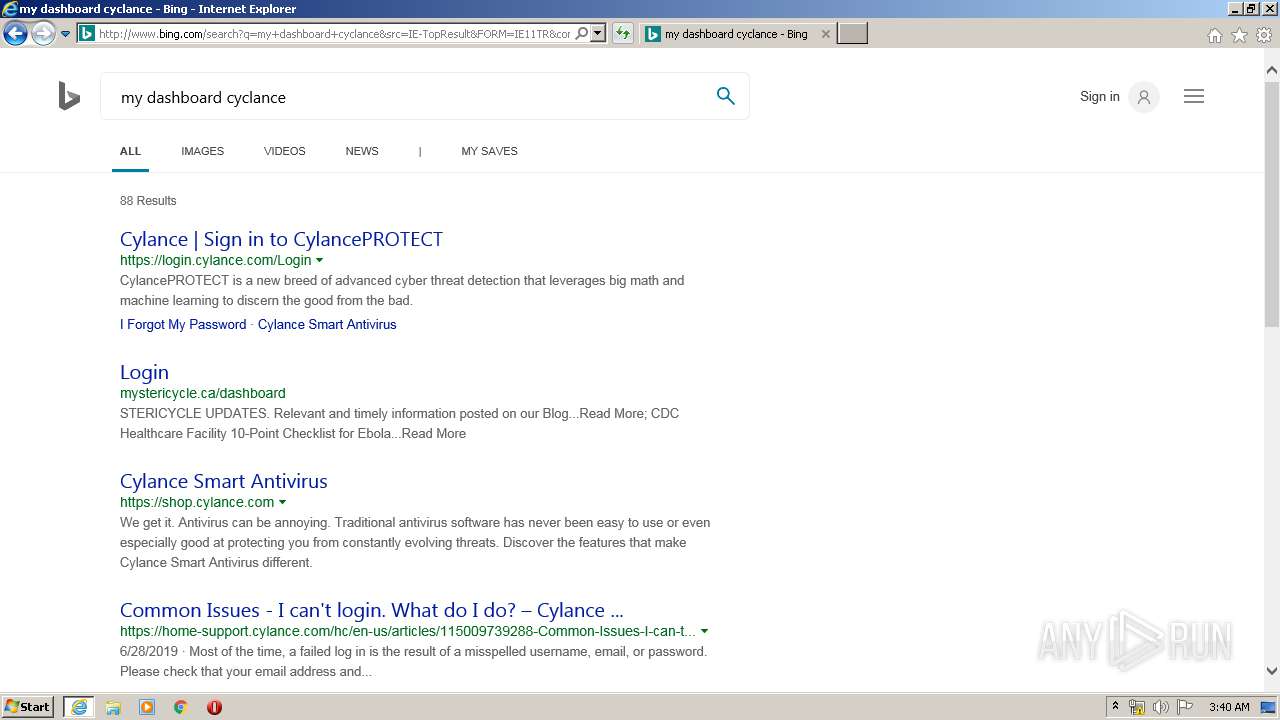Screen dimensions: 1280x720
Task: Click the blue search magnifier button
Action: (x=726, y=96)
